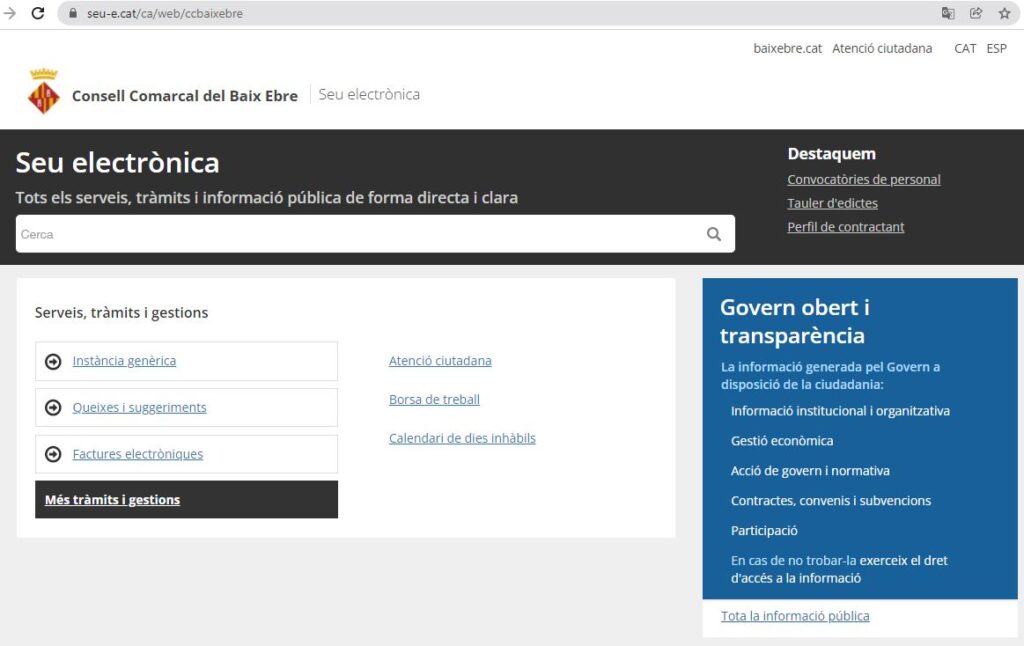The image size is (1024, 646).
Task: Click the arrow icon beside Instància genèrica
Action: pos(54,361)
